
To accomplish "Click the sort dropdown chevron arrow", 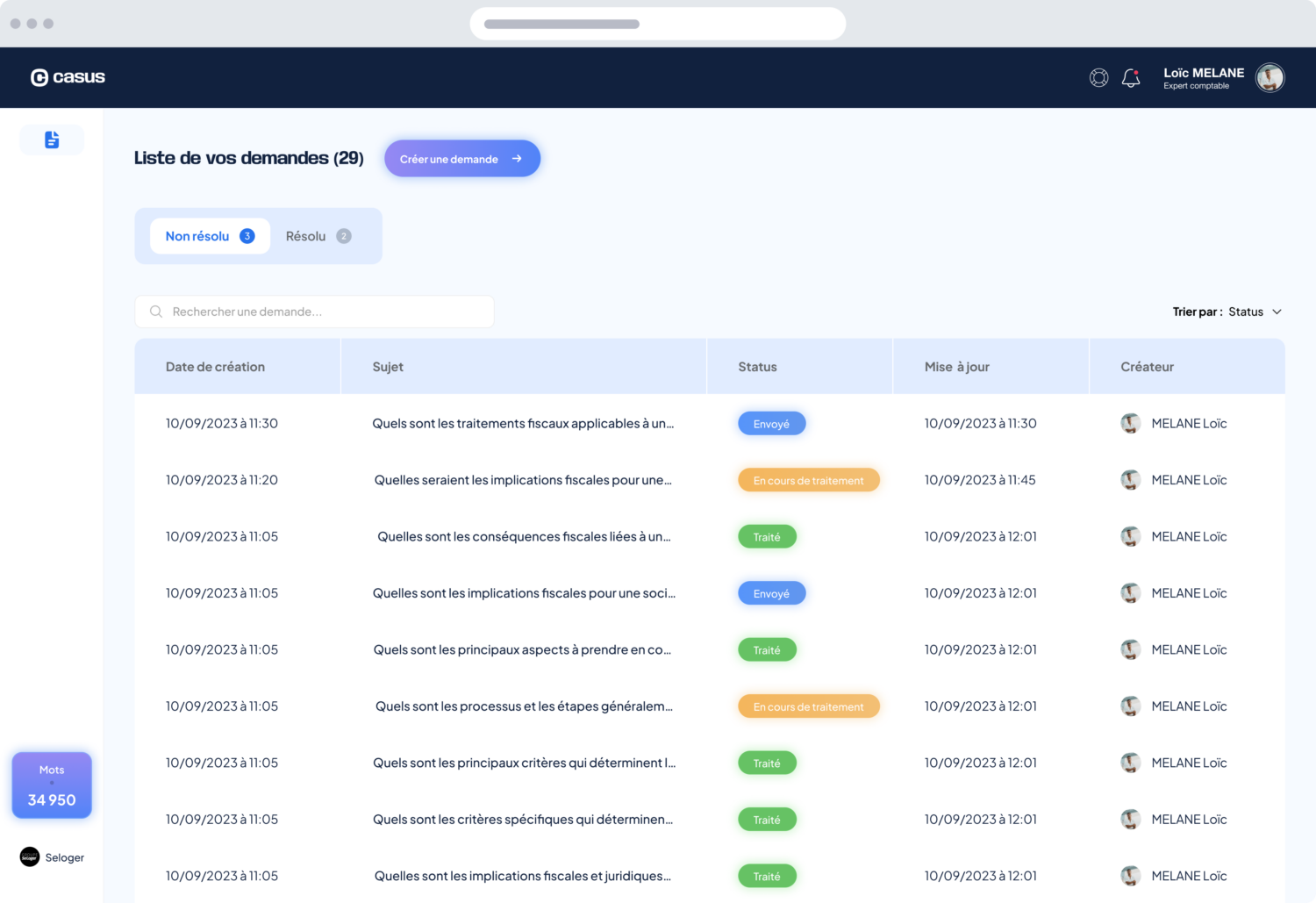I will 1277,312.
